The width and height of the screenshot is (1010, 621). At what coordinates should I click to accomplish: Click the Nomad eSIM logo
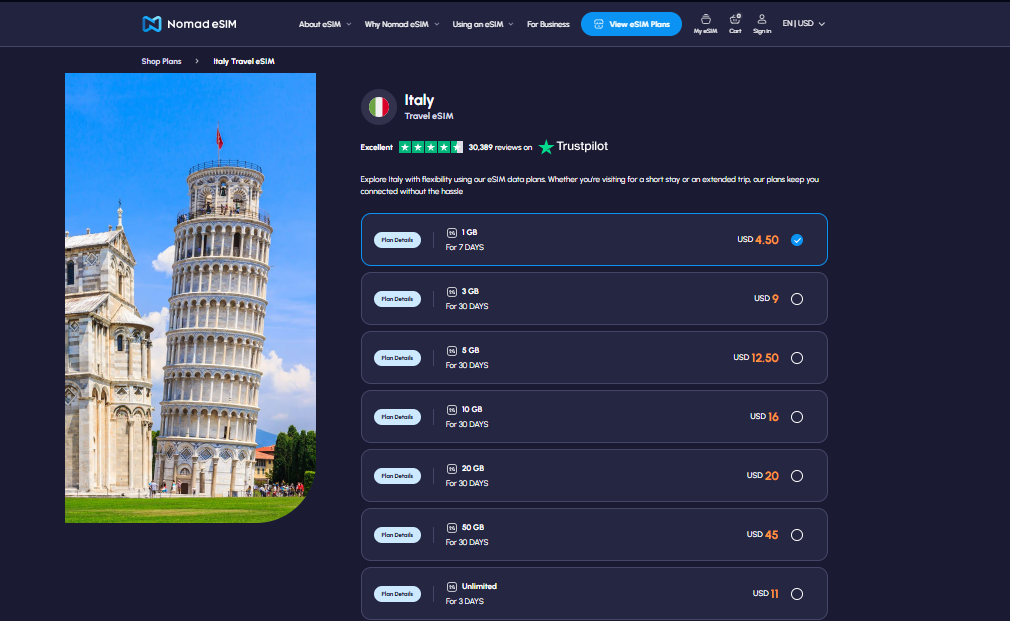pos(189,24)
